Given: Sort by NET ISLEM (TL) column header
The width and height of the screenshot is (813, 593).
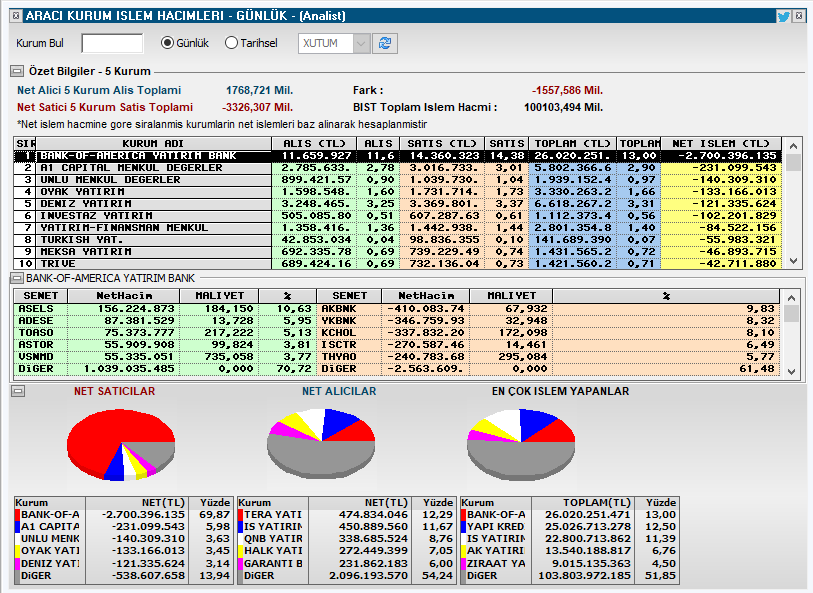Looking at the screenshot, I should click(x=721, y=143).
